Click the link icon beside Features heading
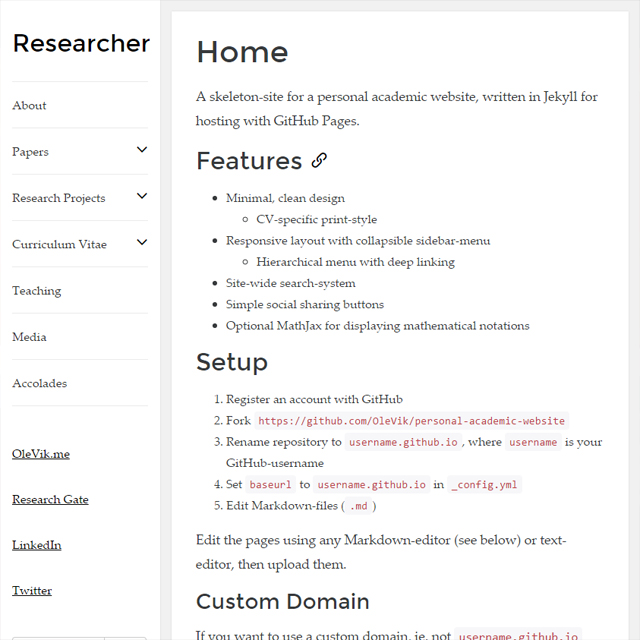This screenshot has width=640, height=640. click(x=319, y=161)
